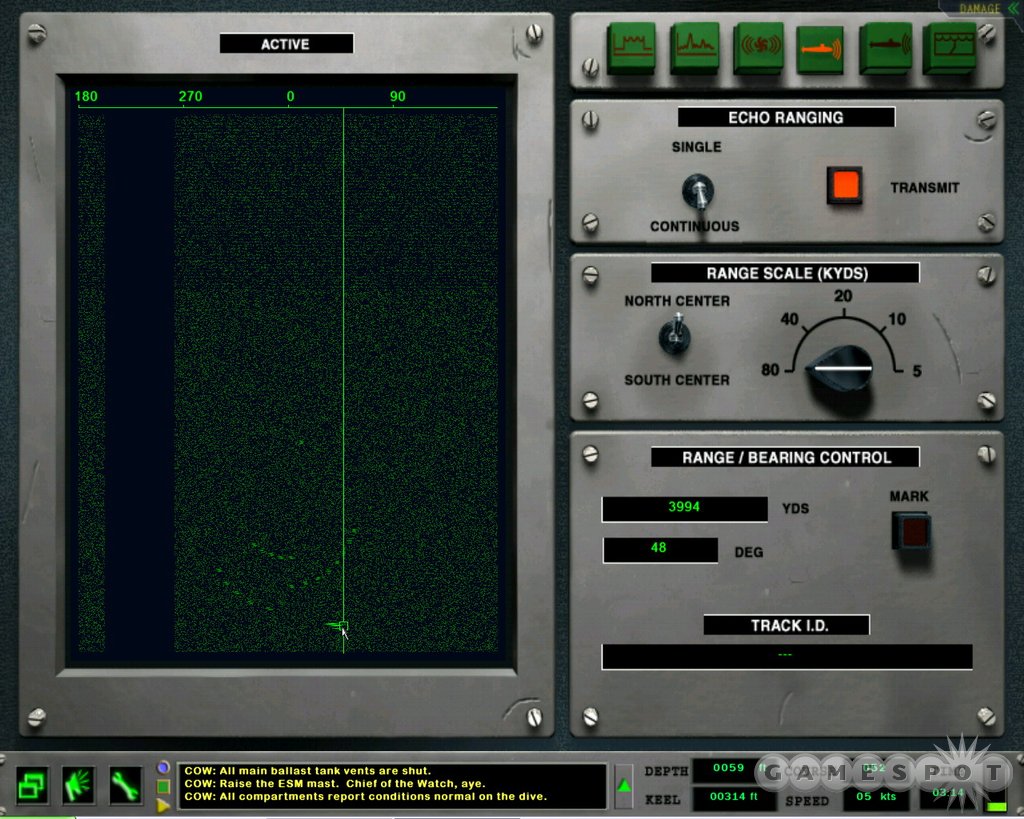Open the sound speed profile button
This screenshot has width=1024, height=819.
(x=947, y=48)
